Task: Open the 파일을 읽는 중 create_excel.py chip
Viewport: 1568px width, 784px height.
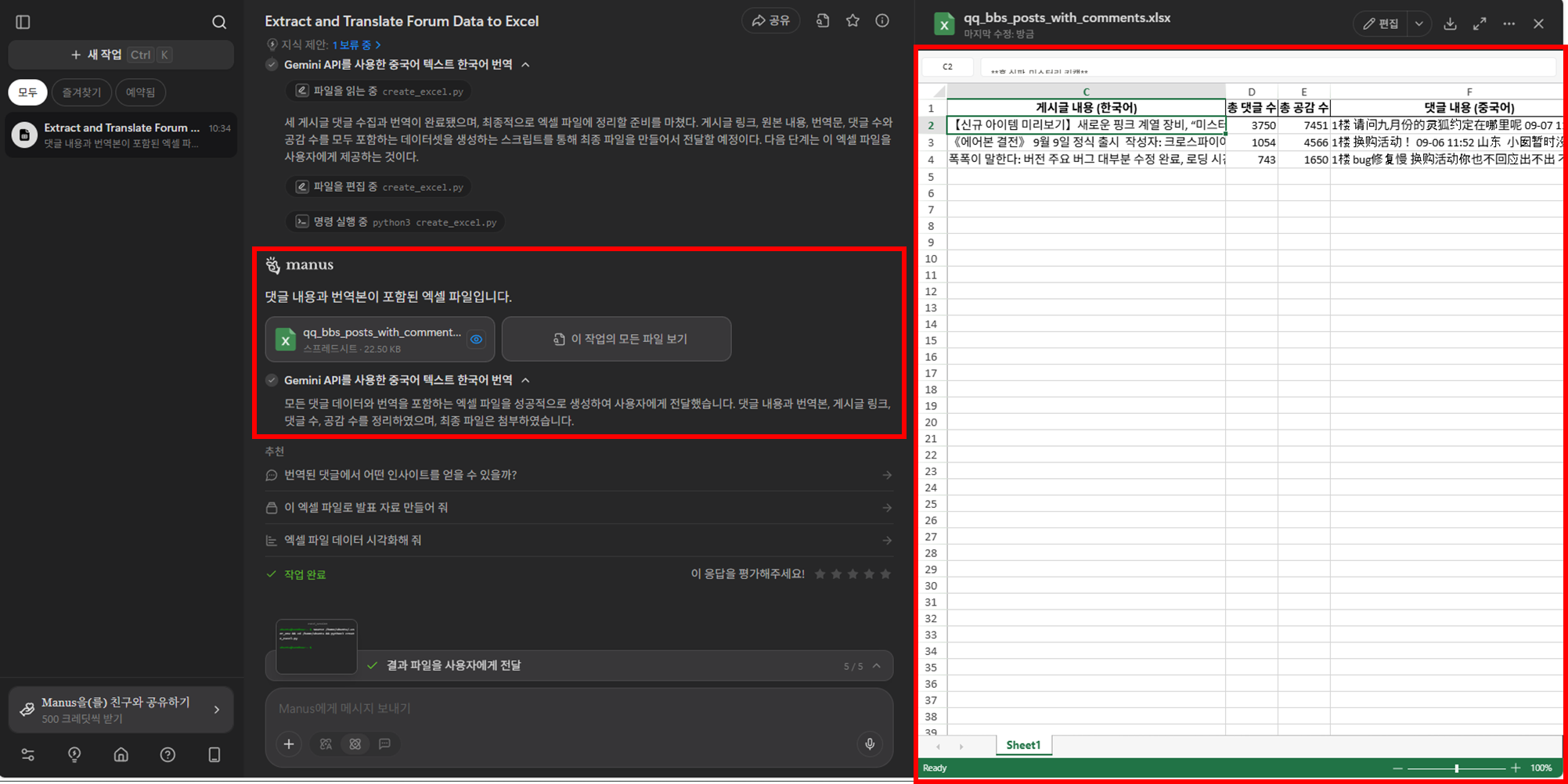Action: click(379, 92)
